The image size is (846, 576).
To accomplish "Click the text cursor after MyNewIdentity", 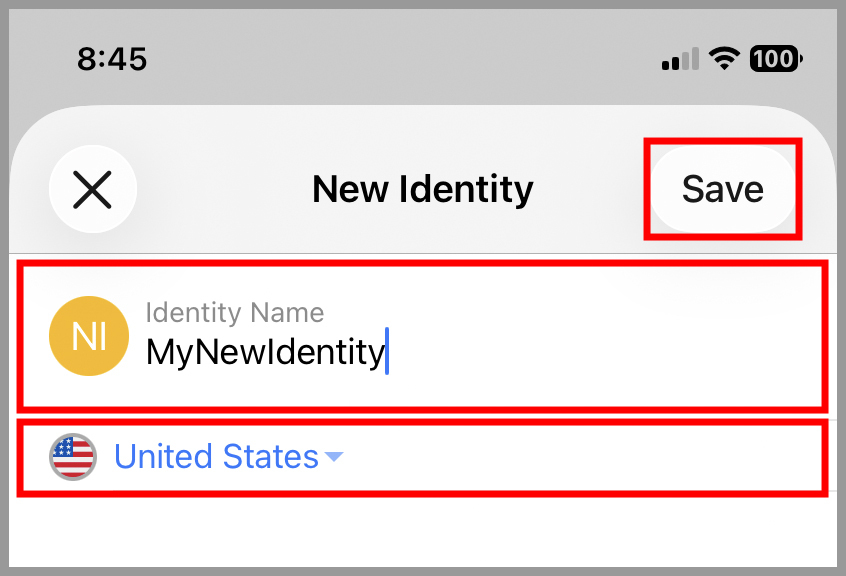I will click(x=388, y=352).
